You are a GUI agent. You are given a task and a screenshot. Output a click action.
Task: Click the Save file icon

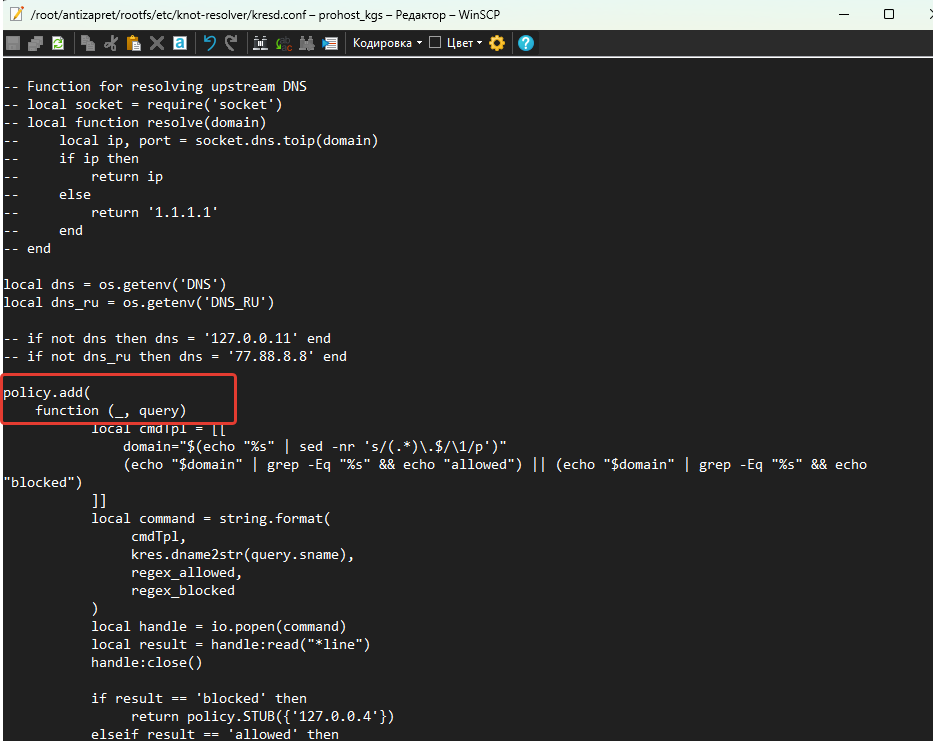[x=13, y=43]
